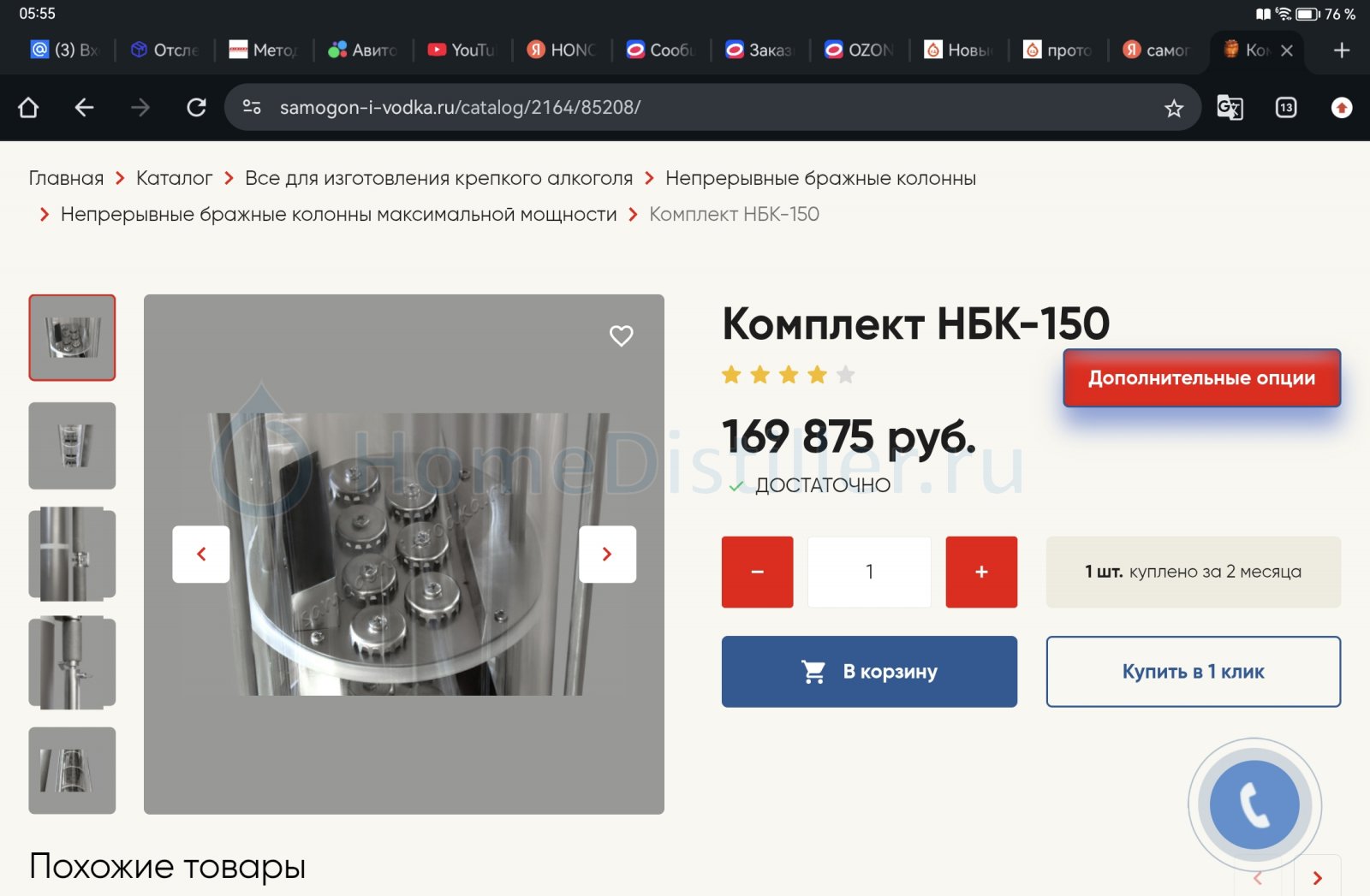Add item to cart via В корзину
This screenshot has width=1370, height=896.
click(x=869, y=672)
